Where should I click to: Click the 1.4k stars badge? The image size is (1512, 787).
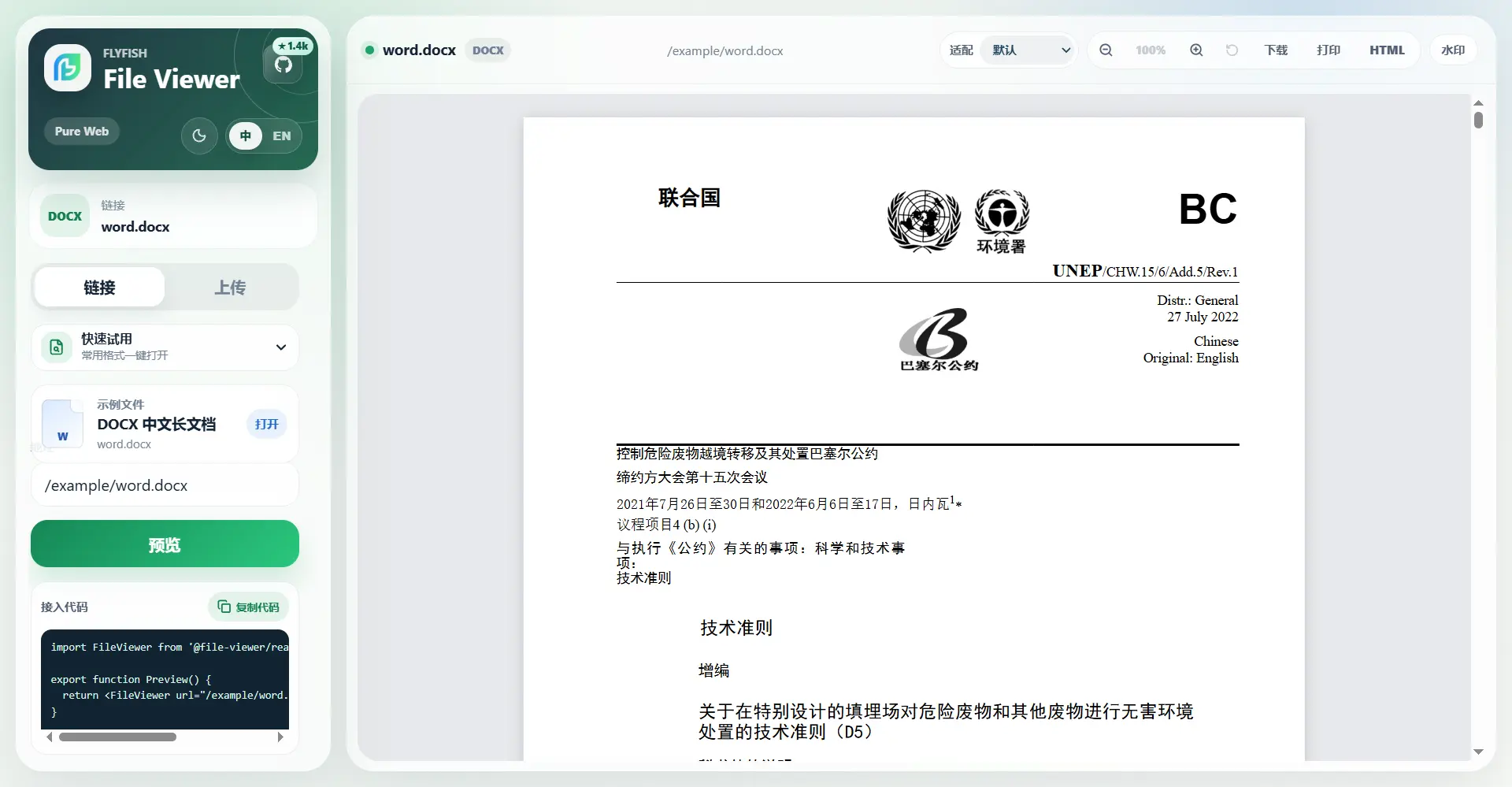pyautogui.click(x=293, y=46)
